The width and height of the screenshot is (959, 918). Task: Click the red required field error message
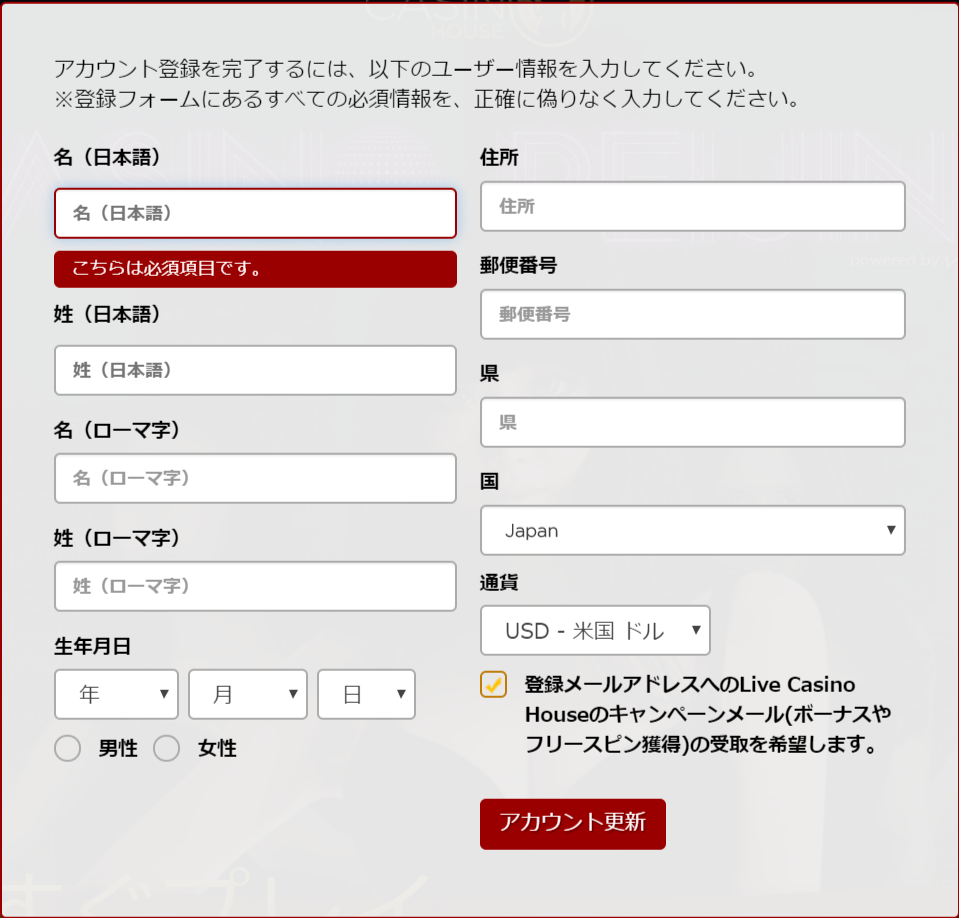tap(255, 269)
